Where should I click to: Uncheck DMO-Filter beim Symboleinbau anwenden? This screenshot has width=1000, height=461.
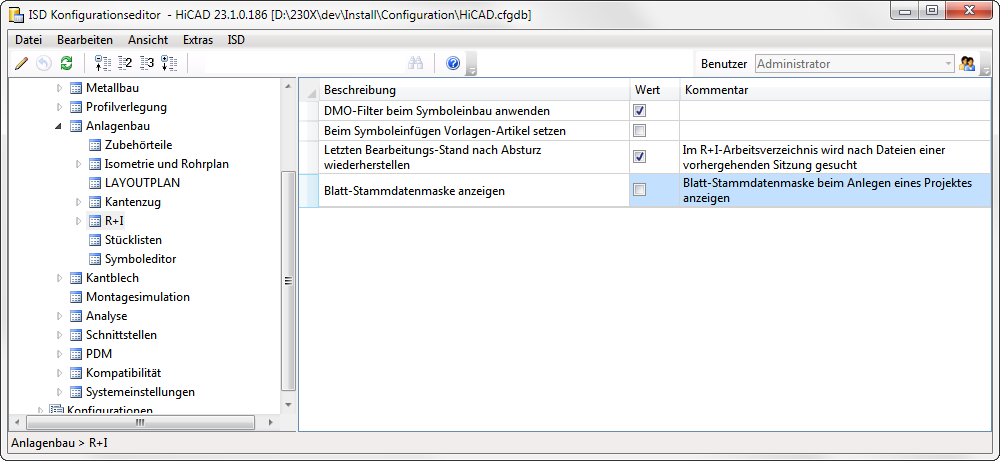click(639, 110)
